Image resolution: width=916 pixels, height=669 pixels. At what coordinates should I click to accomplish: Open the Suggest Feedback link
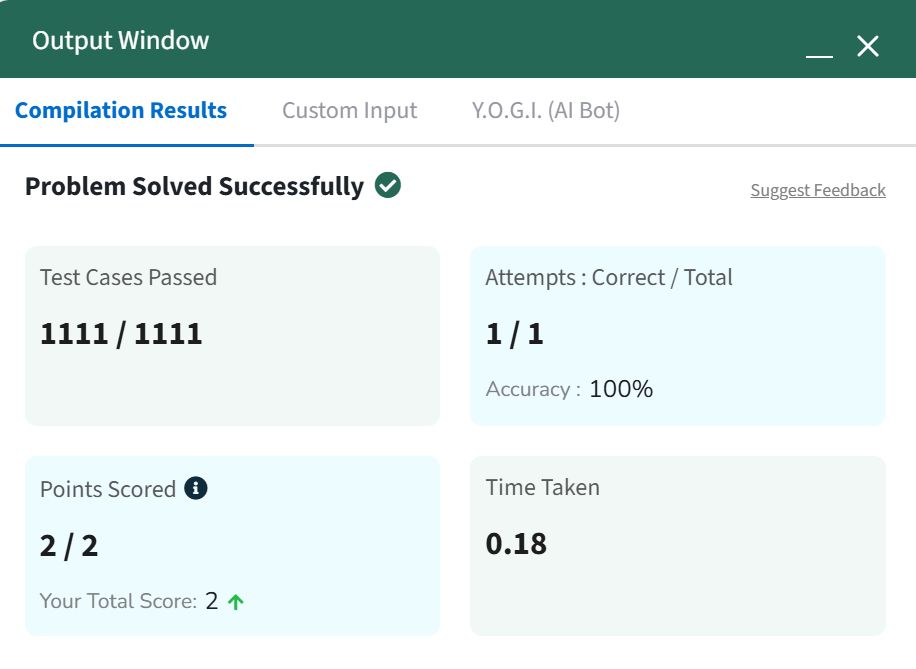tap(818, 190)
